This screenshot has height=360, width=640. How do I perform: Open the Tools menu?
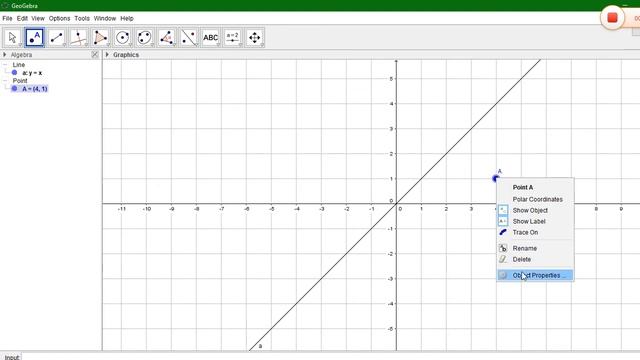[x=82, y=18]
